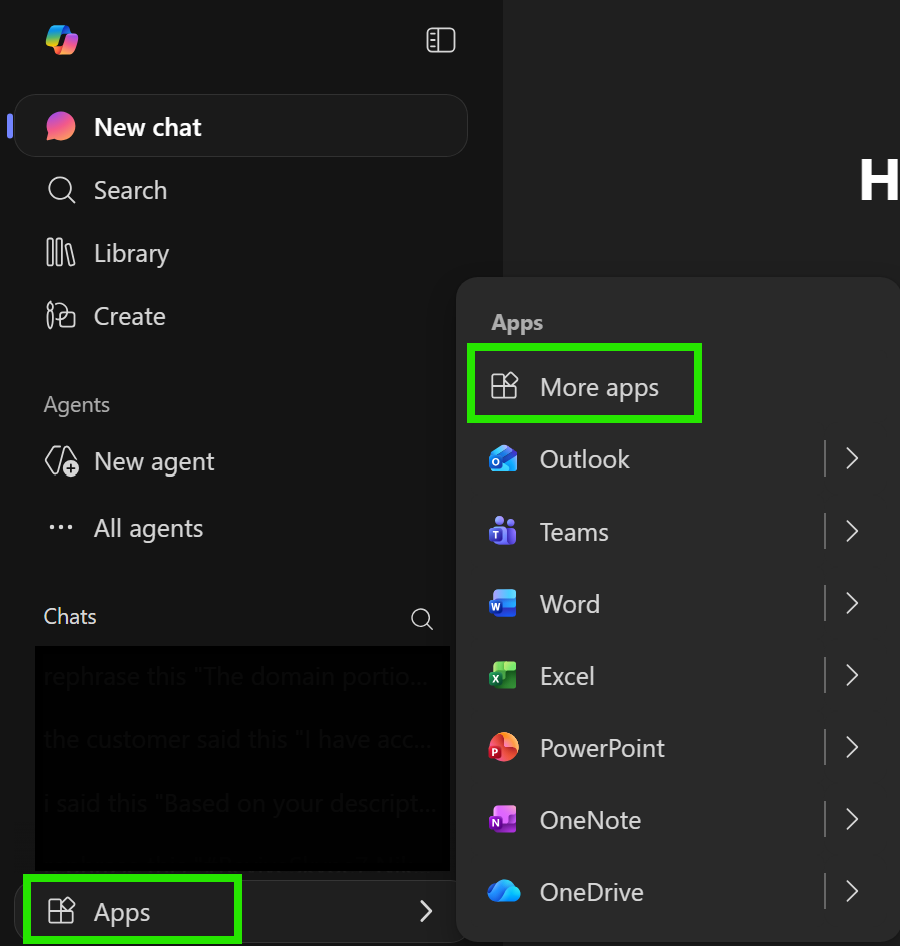Search chats with the Chats magnifier icon
The width and height of the screenshot is (900, 946).
tap(422, 618)
